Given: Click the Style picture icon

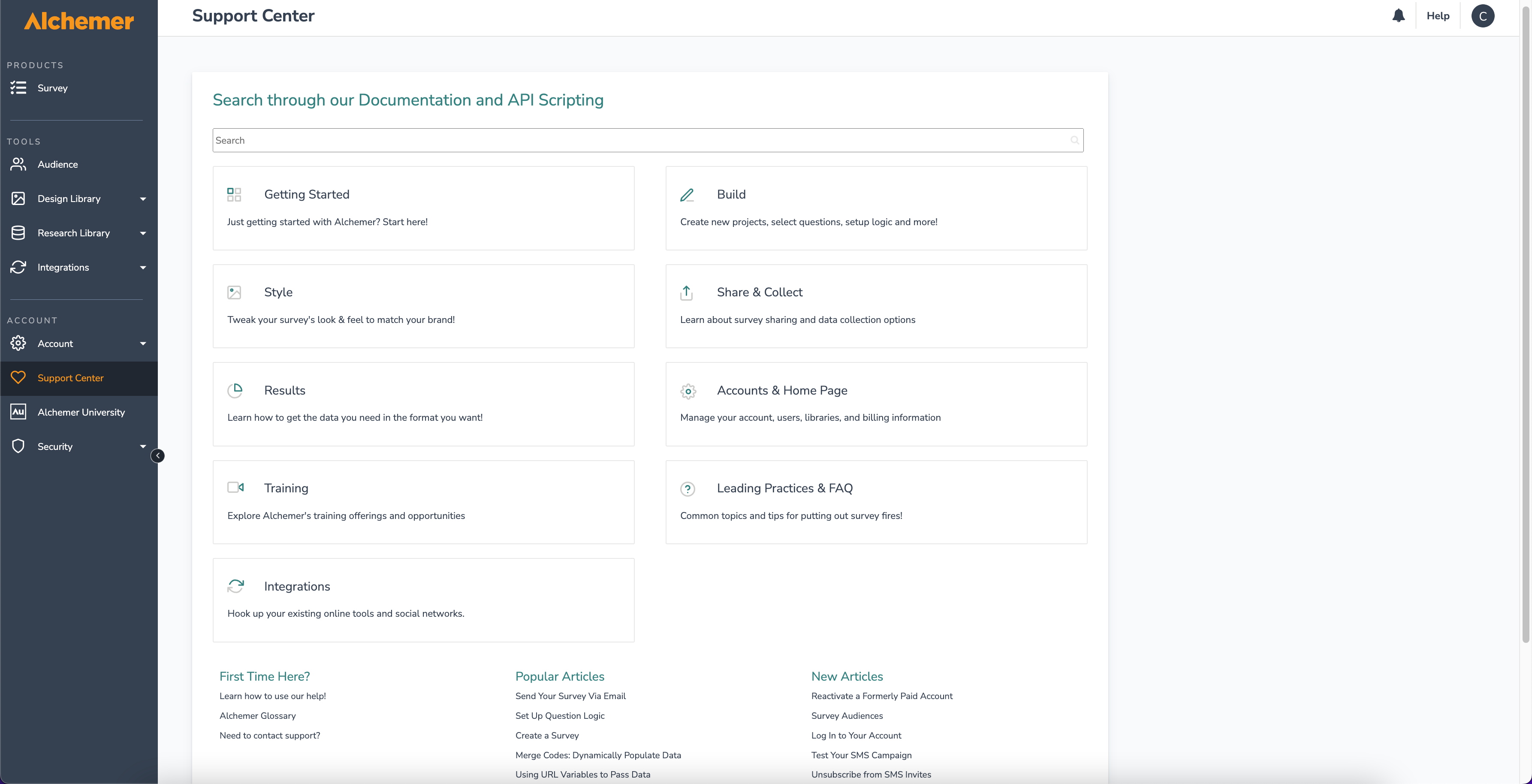Looking at the screenshot, I should tap(234, 292).
